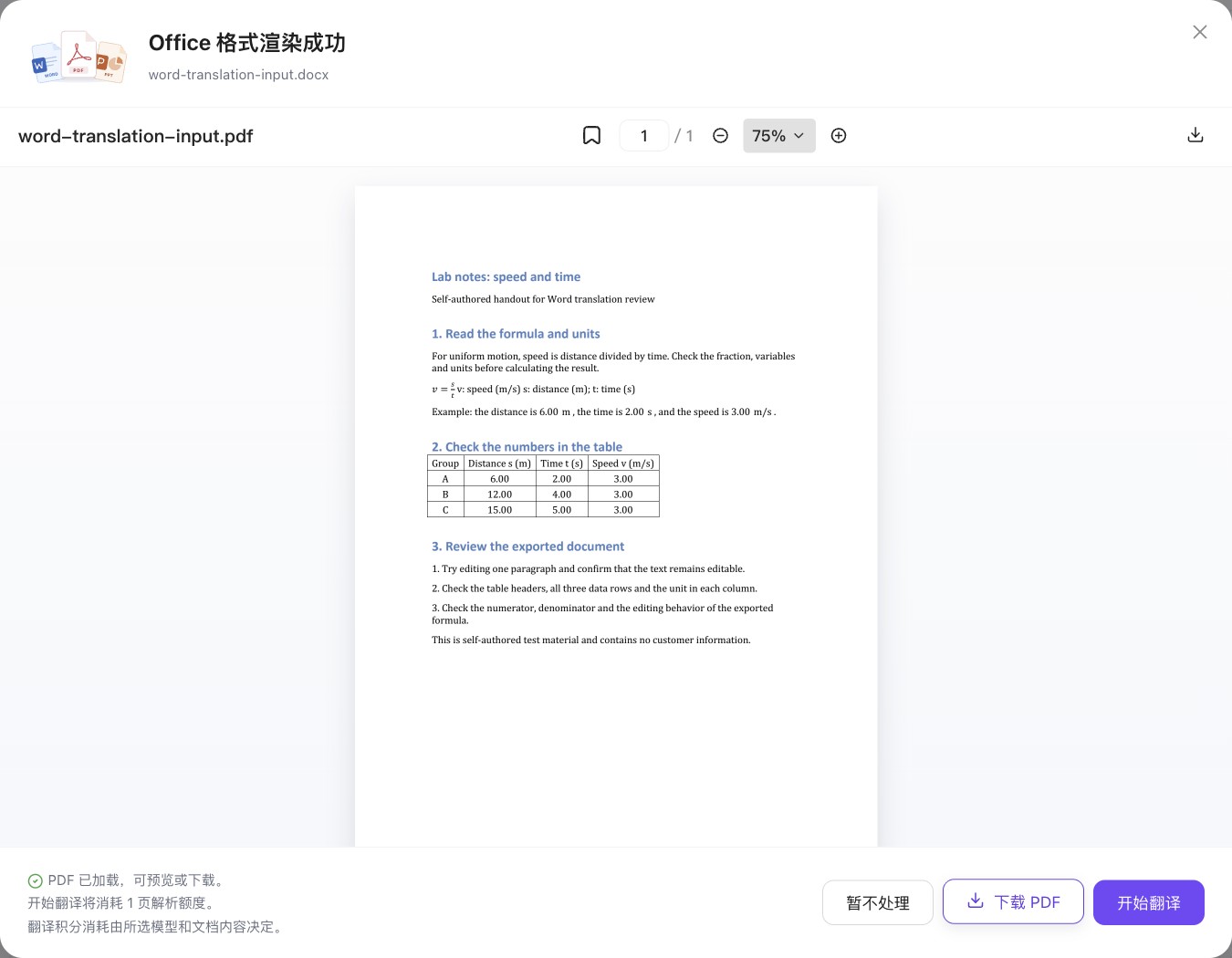Click '1. Read the formula and units' heading
Screen dimensions: 1232x958
click(x=516, y=334)
